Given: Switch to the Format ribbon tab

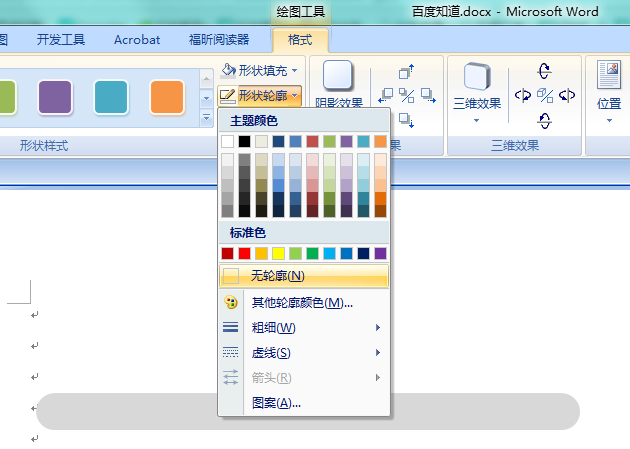Looking at the screenshot, I should point(300,40).
